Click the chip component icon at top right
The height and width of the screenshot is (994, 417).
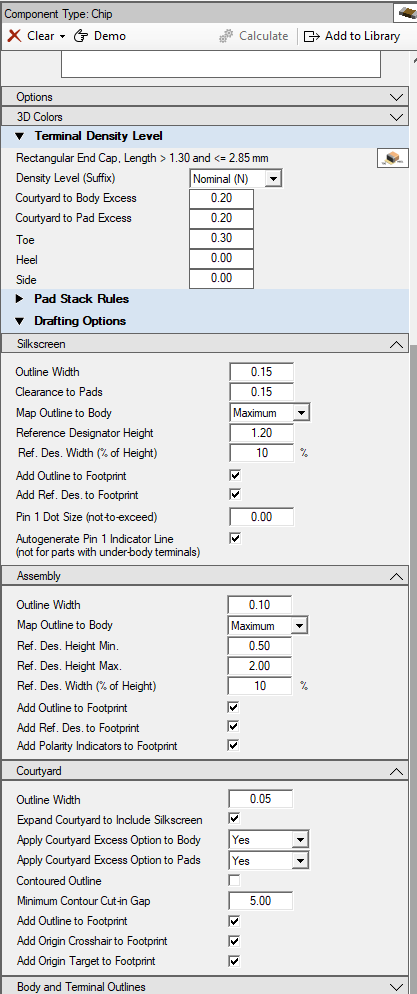pyautogui.click(x=405, y=12)
